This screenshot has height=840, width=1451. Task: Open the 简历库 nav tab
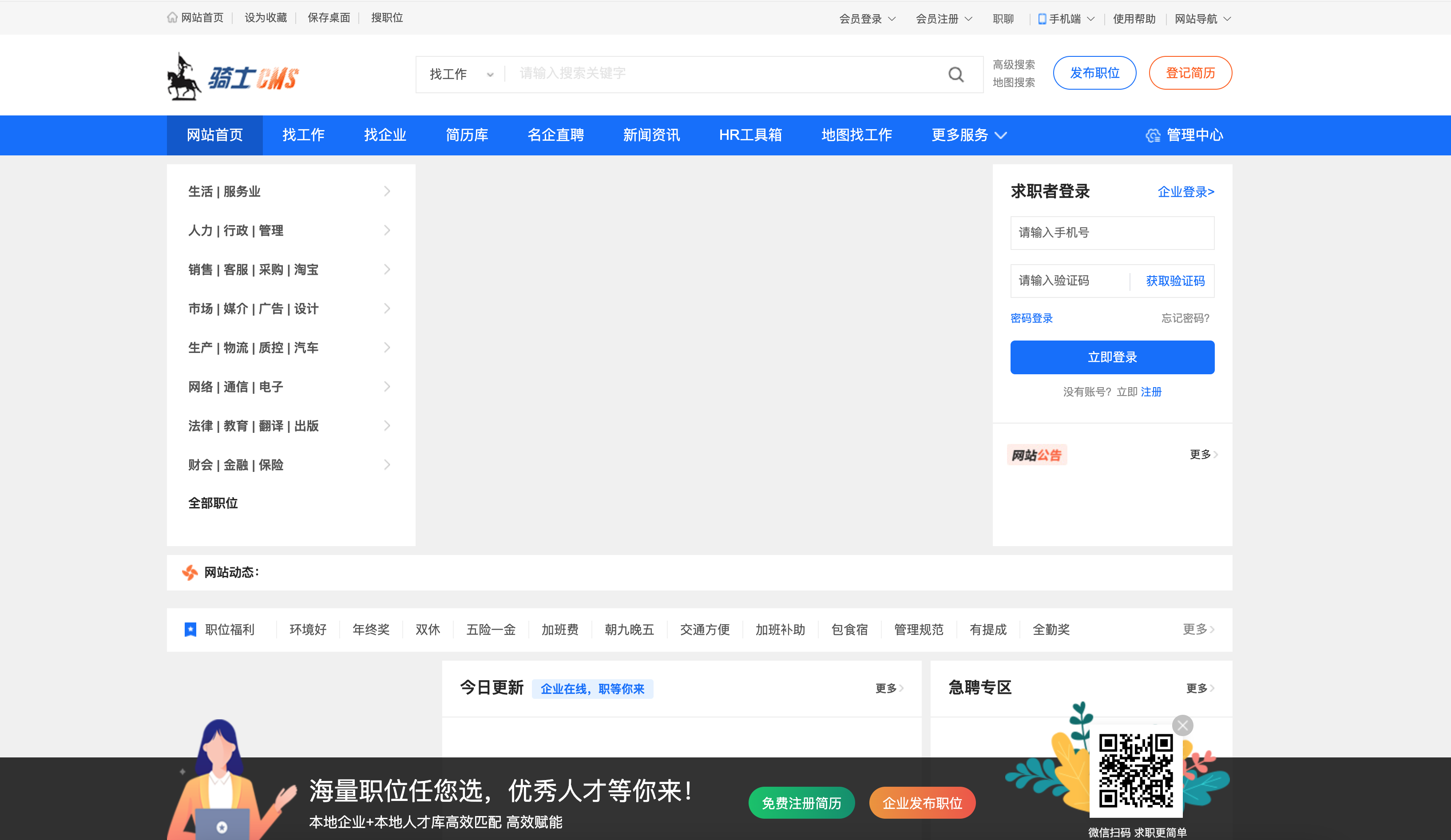coord(467,135)
